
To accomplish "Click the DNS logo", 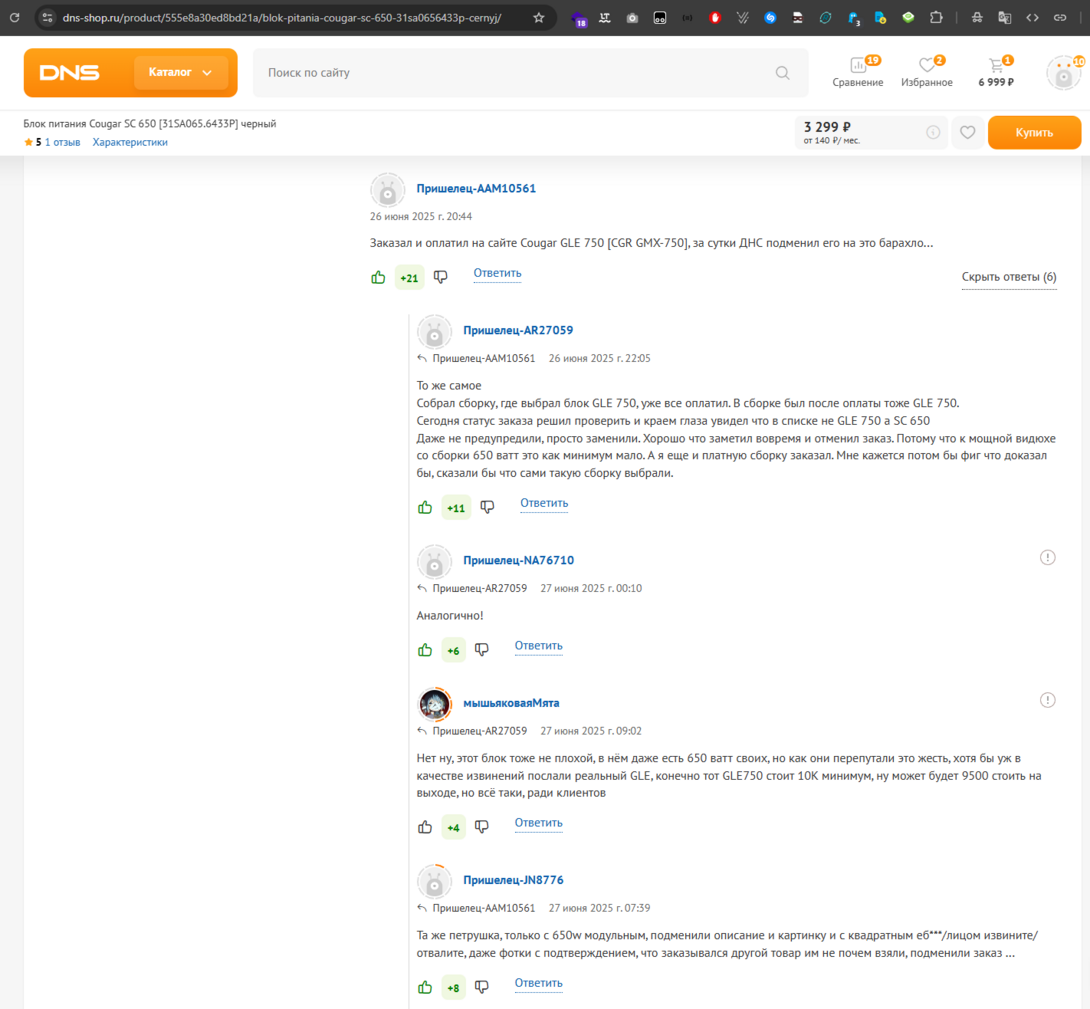I will tap(70, 73).
